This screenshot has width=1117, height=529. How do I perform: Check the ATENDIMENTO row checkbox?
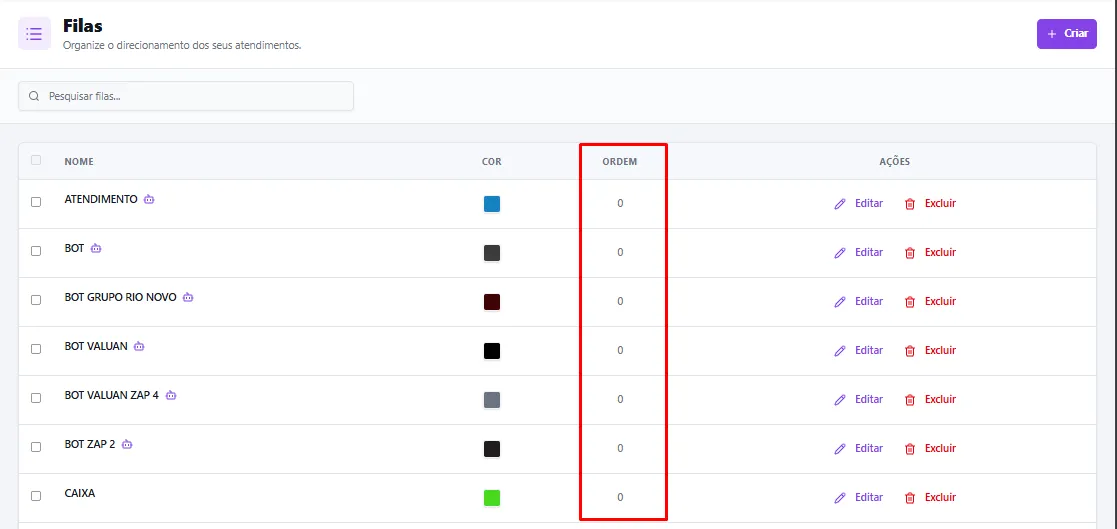[x=36, y=202]
